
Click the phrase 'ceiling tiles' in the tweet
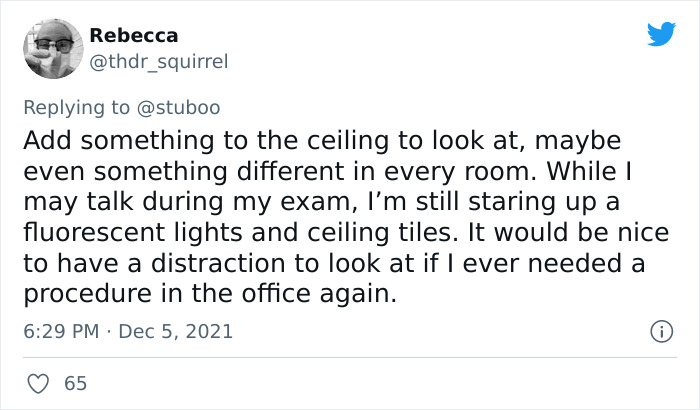tap(454, 232)
